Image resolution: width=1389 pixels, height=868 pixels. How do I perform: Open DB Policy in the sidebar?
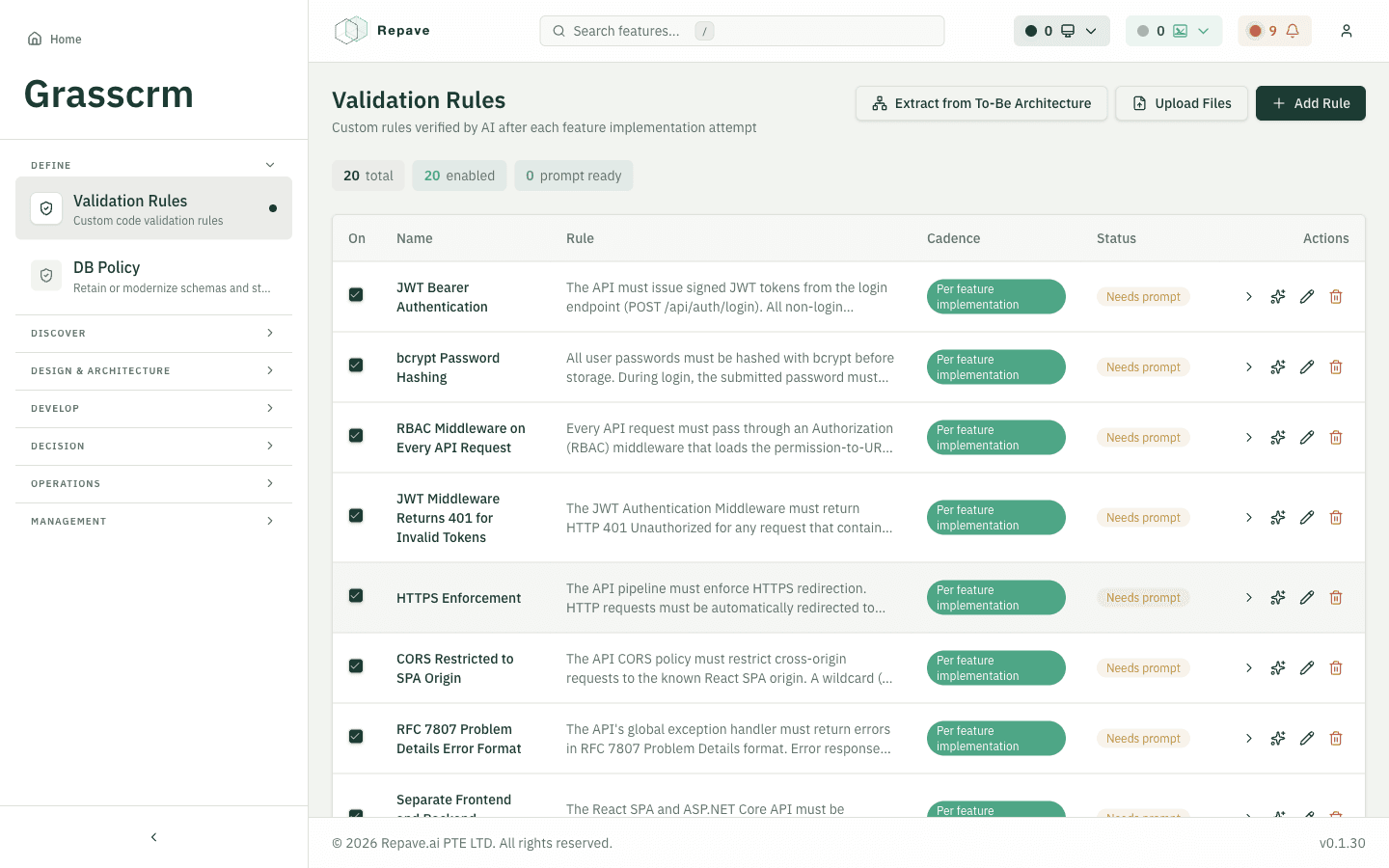coord(153,276)
